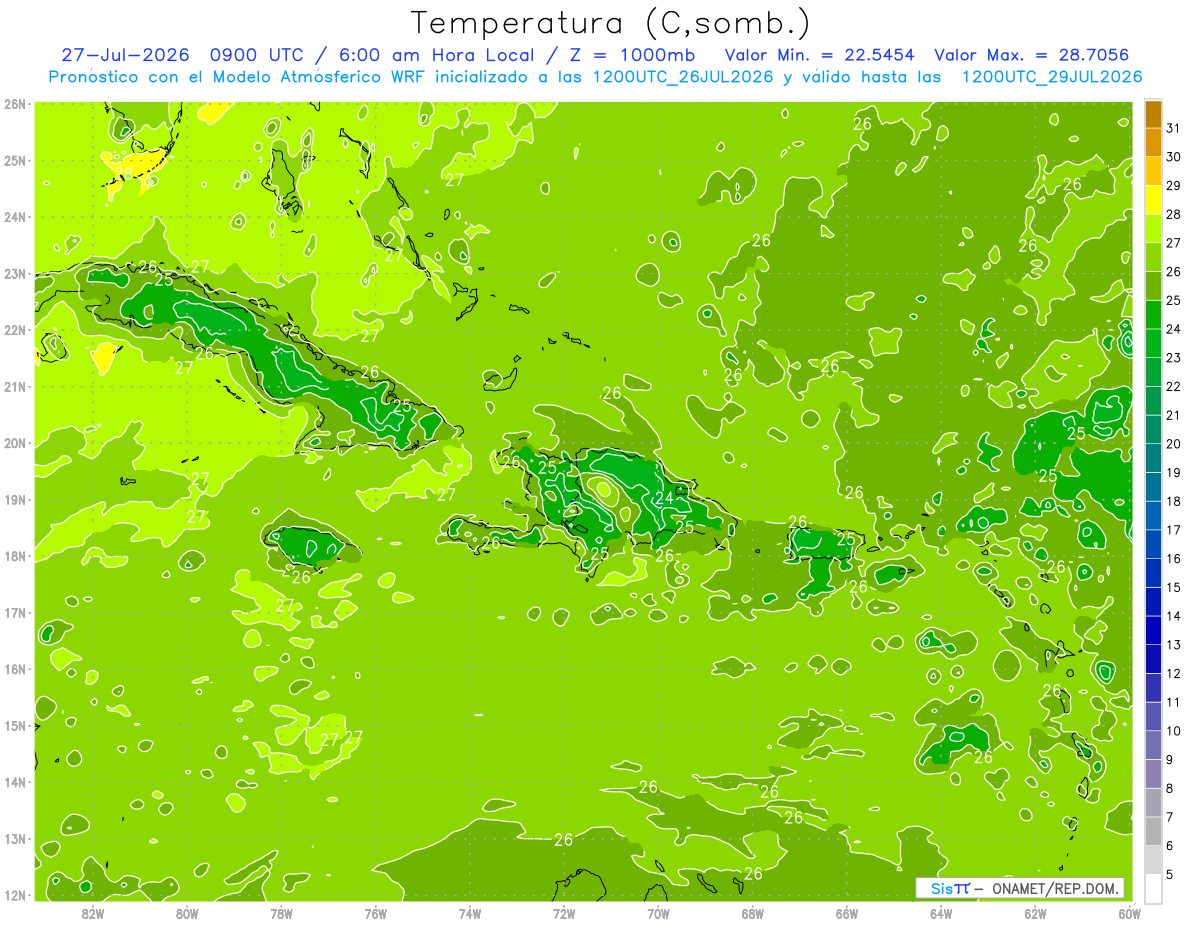
Task: Click the "21" color bar label
Action: pos(1174,415)
